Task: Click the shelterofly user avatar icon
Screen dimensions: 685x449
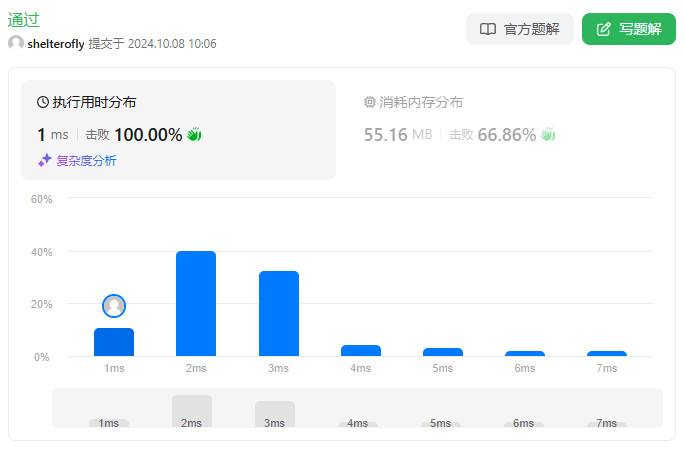Action: click(16, 44)
